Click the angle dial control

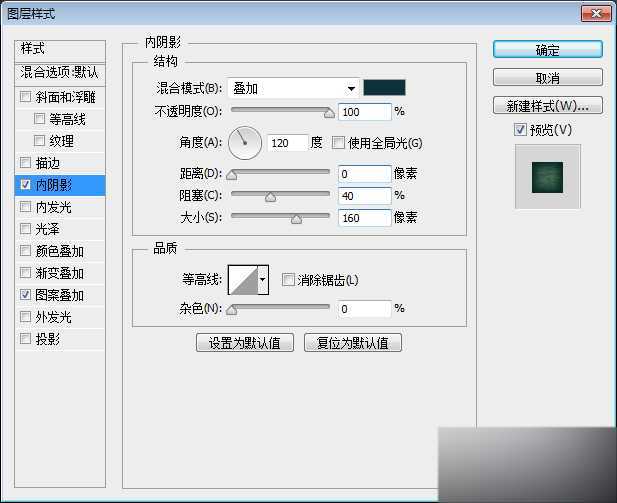[244, 142]
